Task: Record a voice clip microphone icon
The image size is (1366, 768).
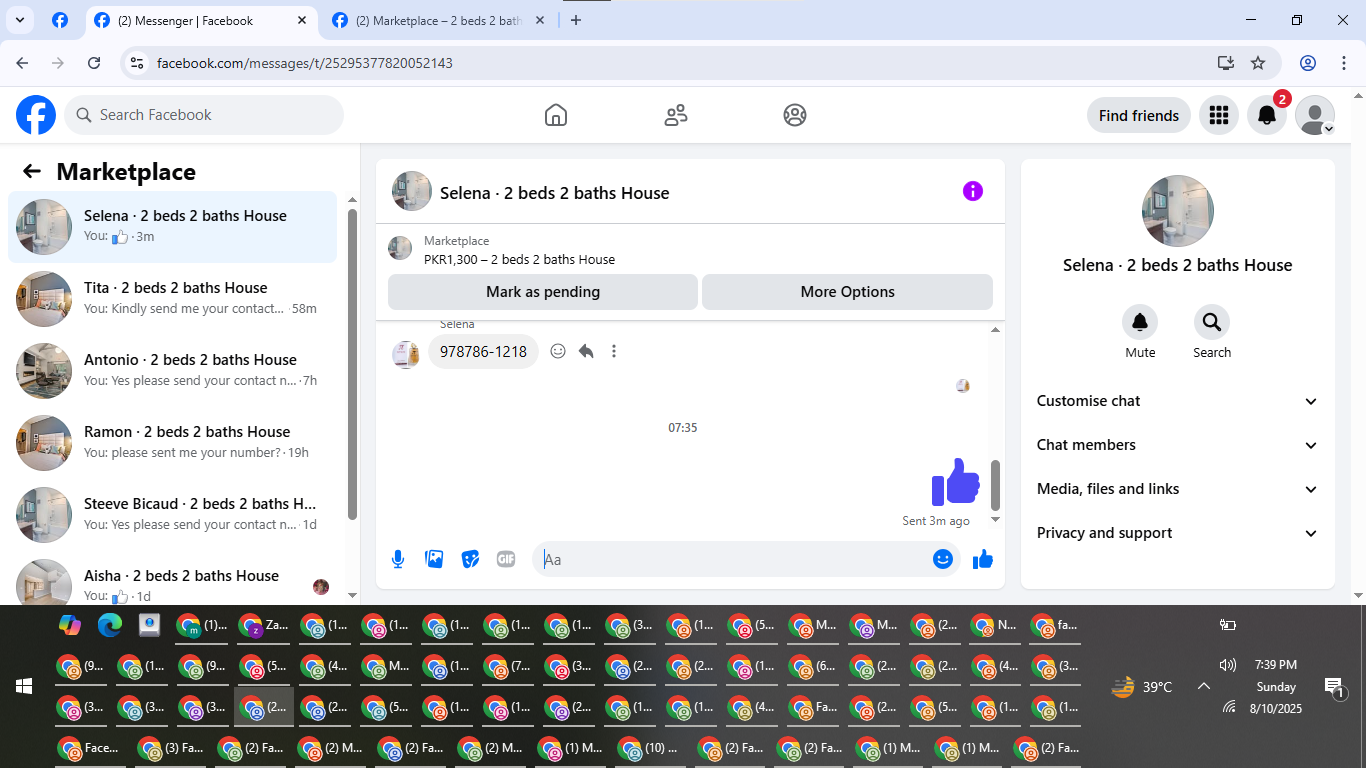Action: 398,559
